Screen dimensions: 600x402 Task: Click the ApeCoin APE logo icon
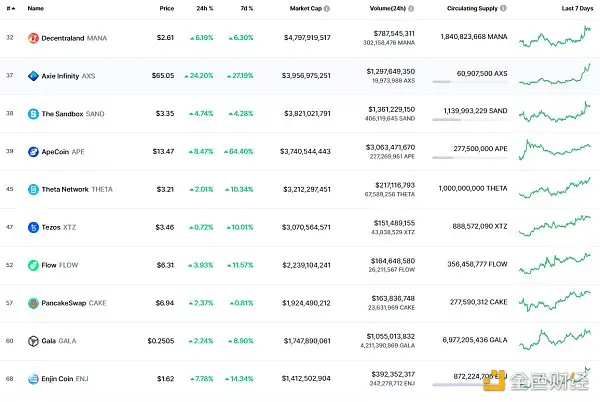click(33, 151)
